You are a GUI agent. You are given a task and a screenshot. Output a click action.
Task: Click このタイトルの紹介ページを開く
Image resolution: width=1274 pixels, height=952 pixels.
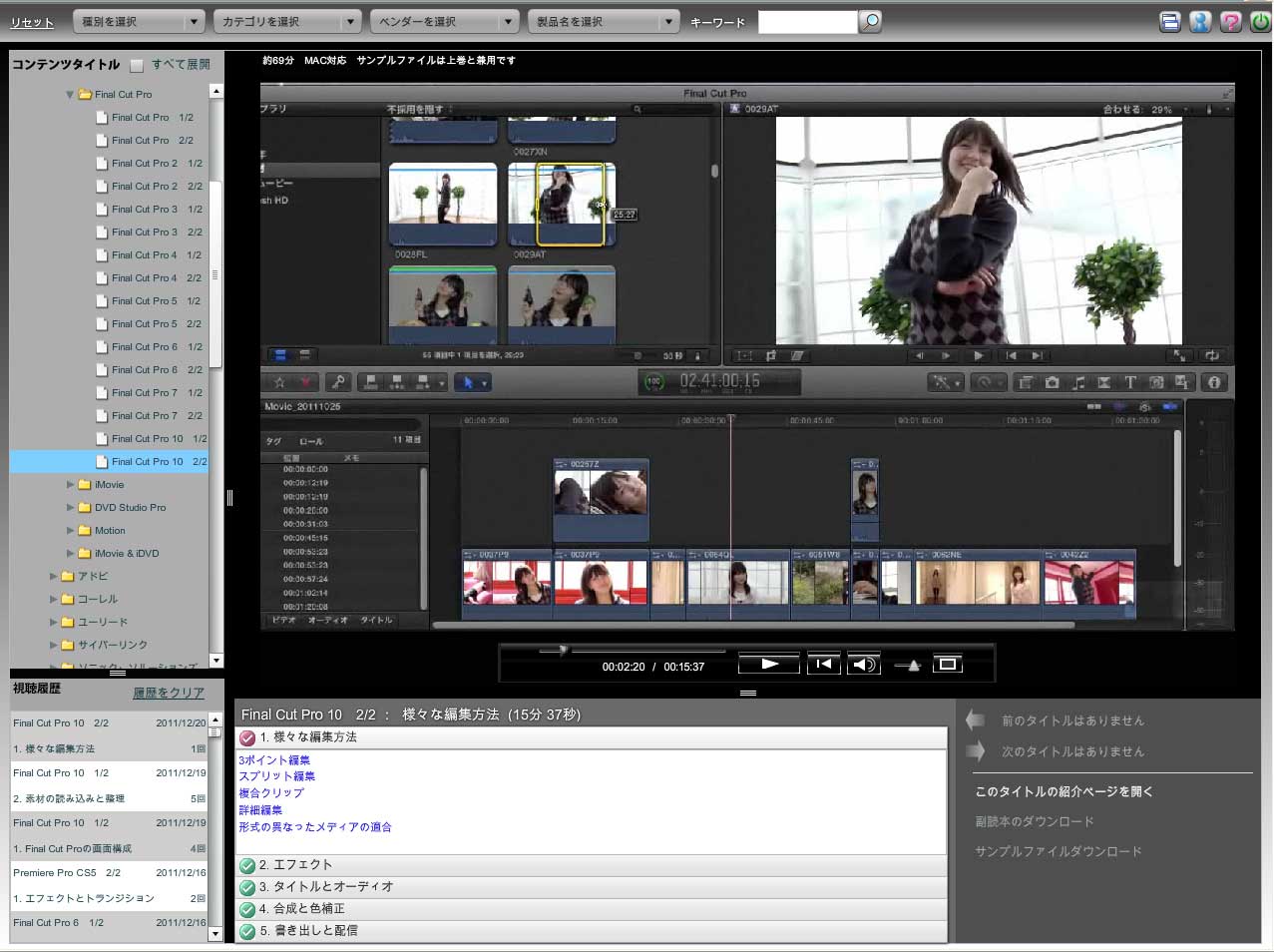1063,791
